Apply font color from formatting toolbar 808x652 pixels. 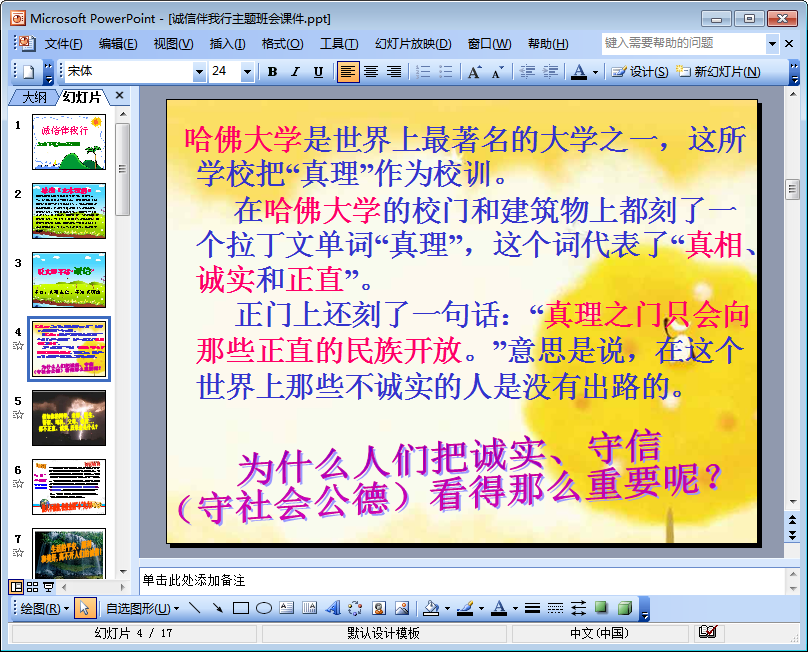click(579, 72)
